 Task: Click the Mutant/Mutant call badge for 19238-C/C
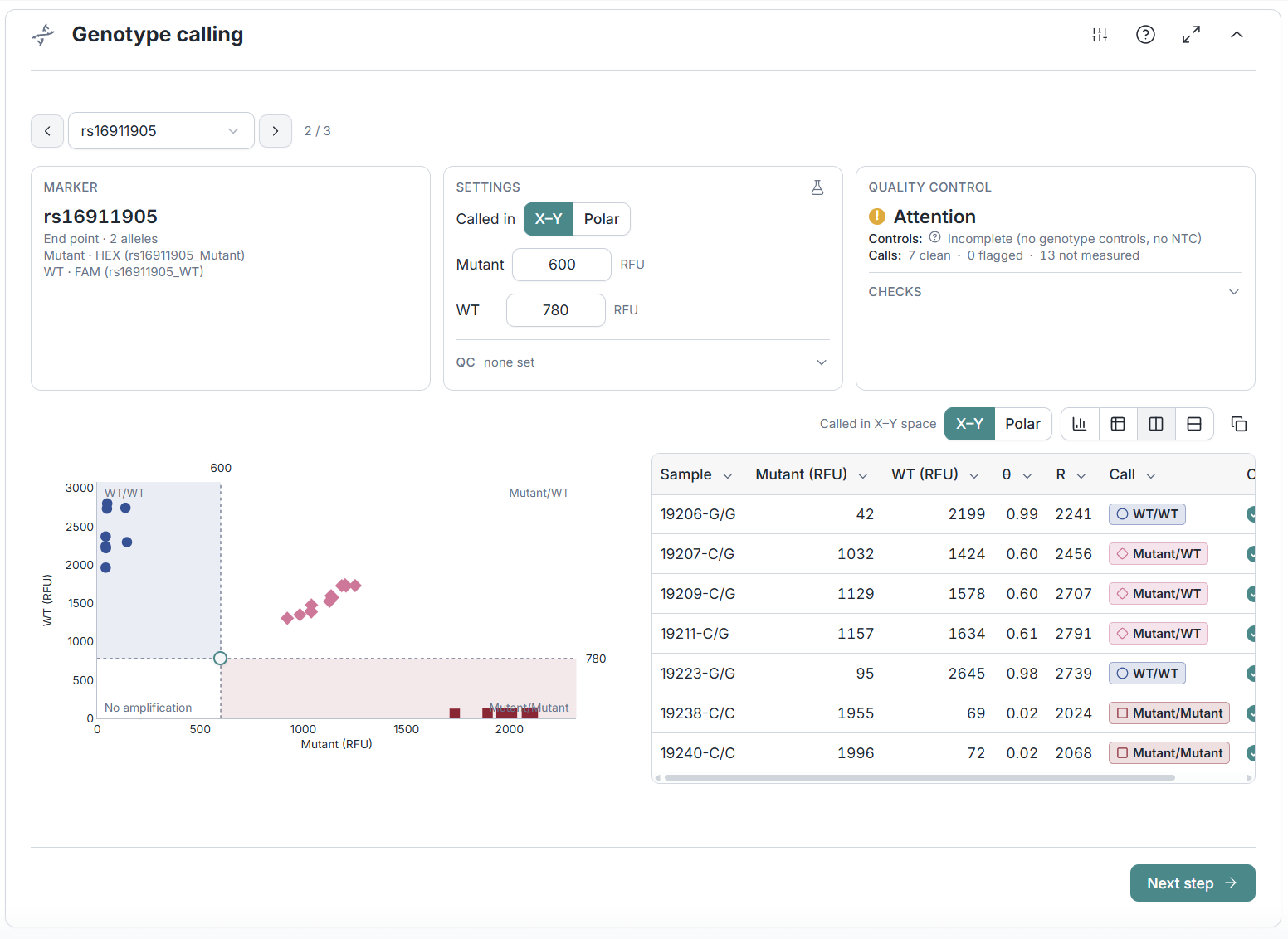[1169, 713]
